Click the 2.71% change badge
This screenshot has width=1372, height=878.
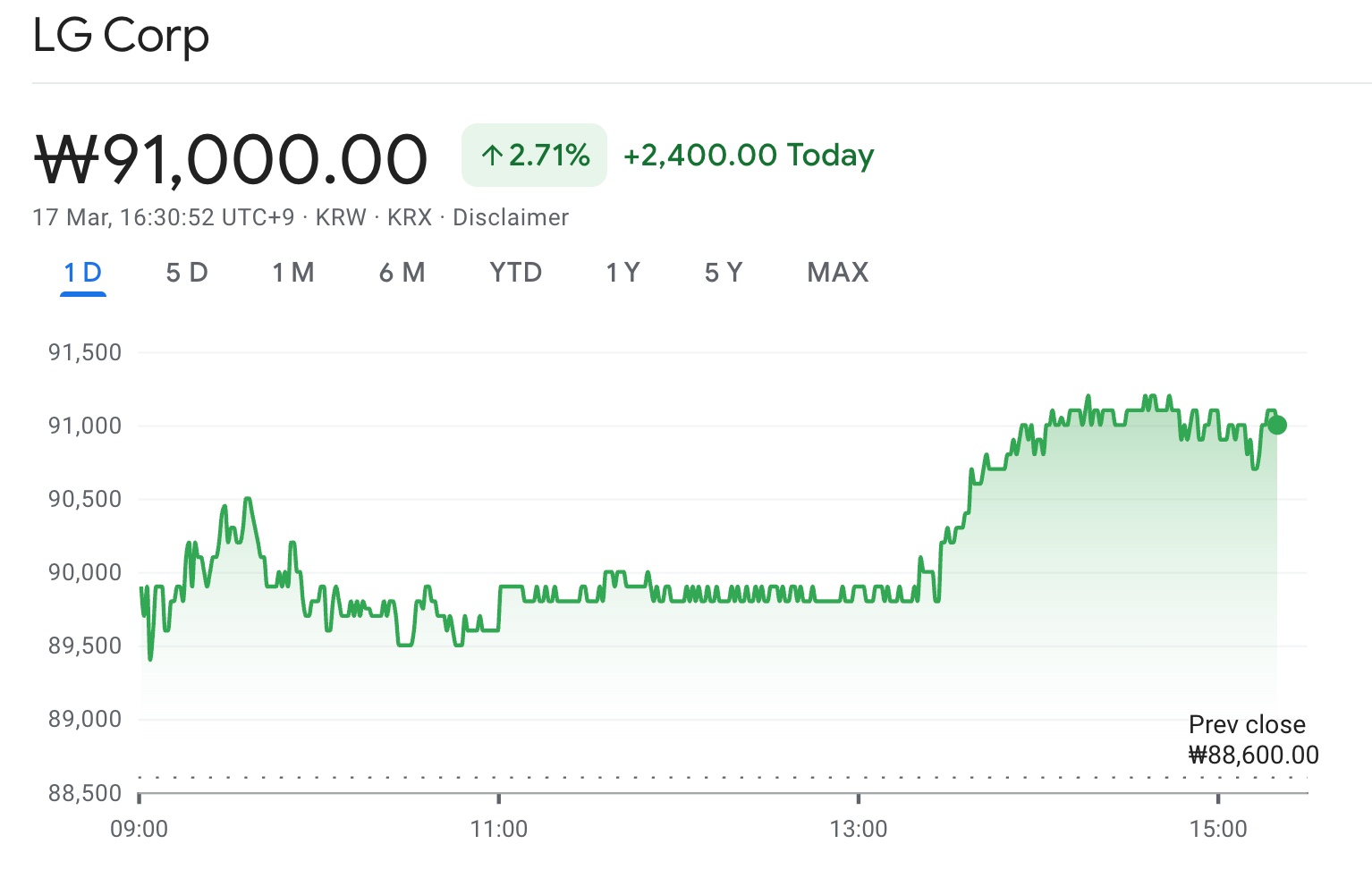point(535,156)
